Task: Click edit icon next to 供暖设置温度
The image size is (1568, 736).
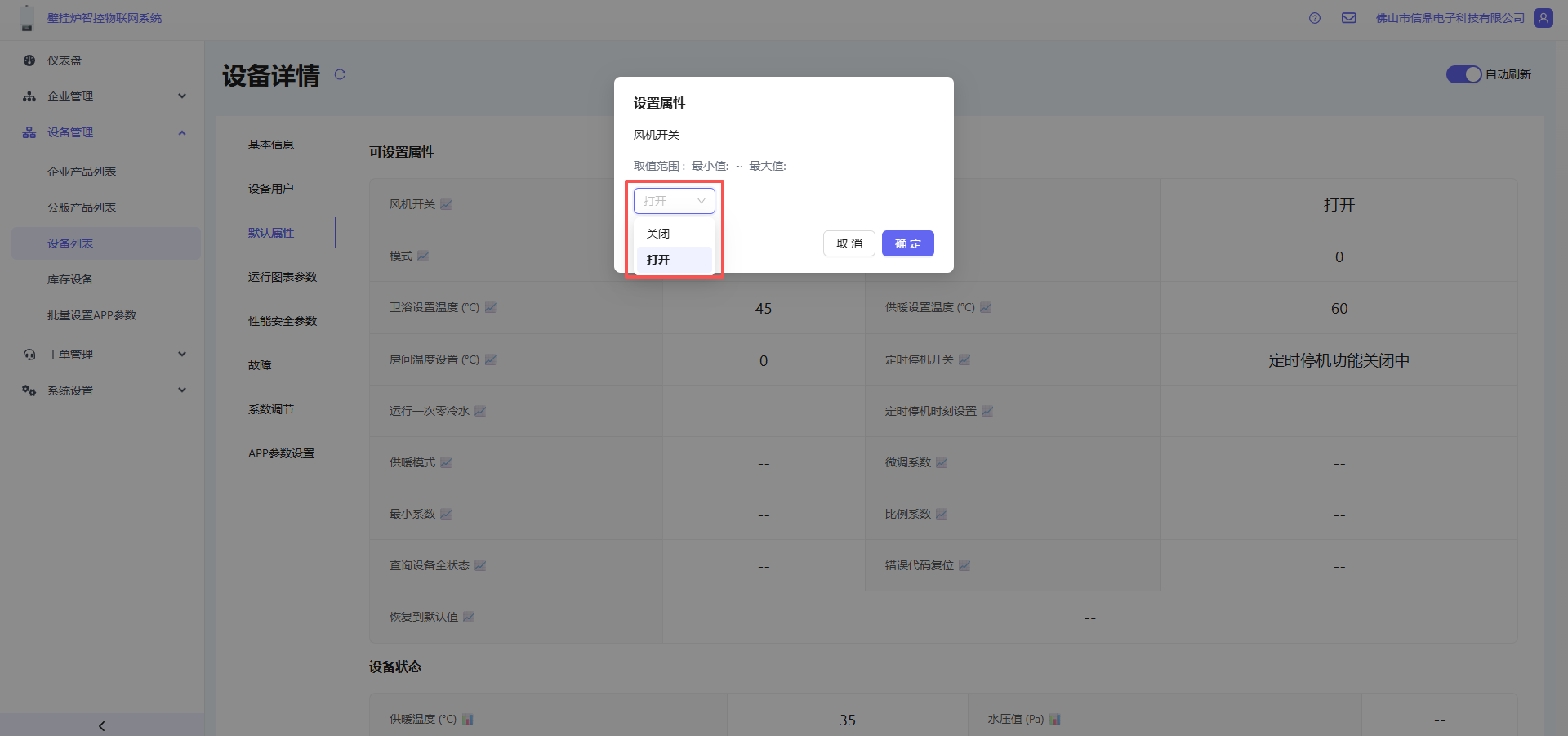Action: pos(986,308)
